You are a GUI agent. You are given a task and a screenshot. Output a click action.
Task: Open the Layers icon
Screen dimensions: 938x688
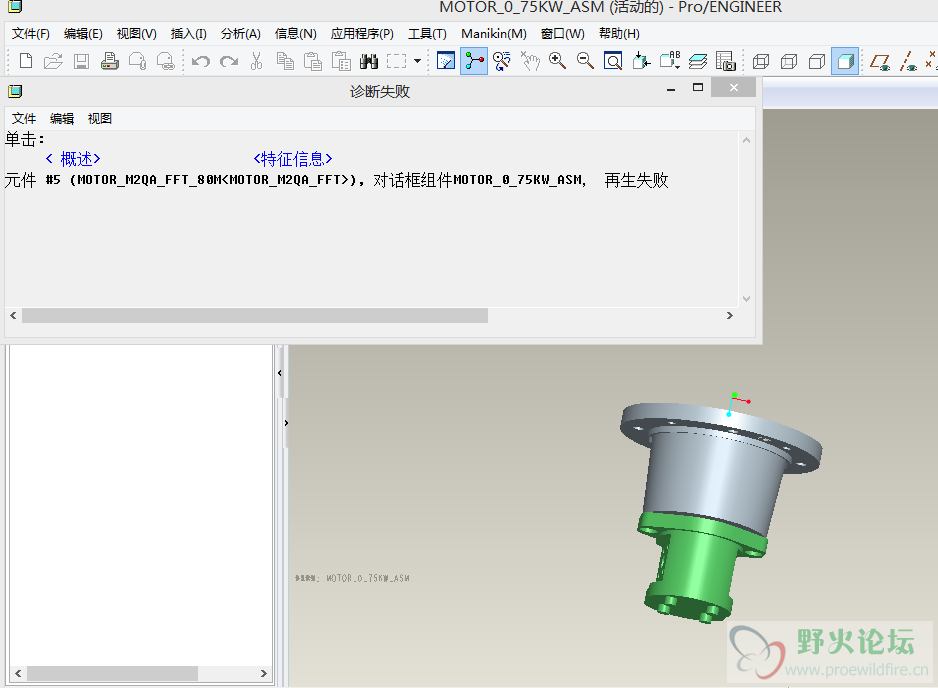(x=698, y=61)
